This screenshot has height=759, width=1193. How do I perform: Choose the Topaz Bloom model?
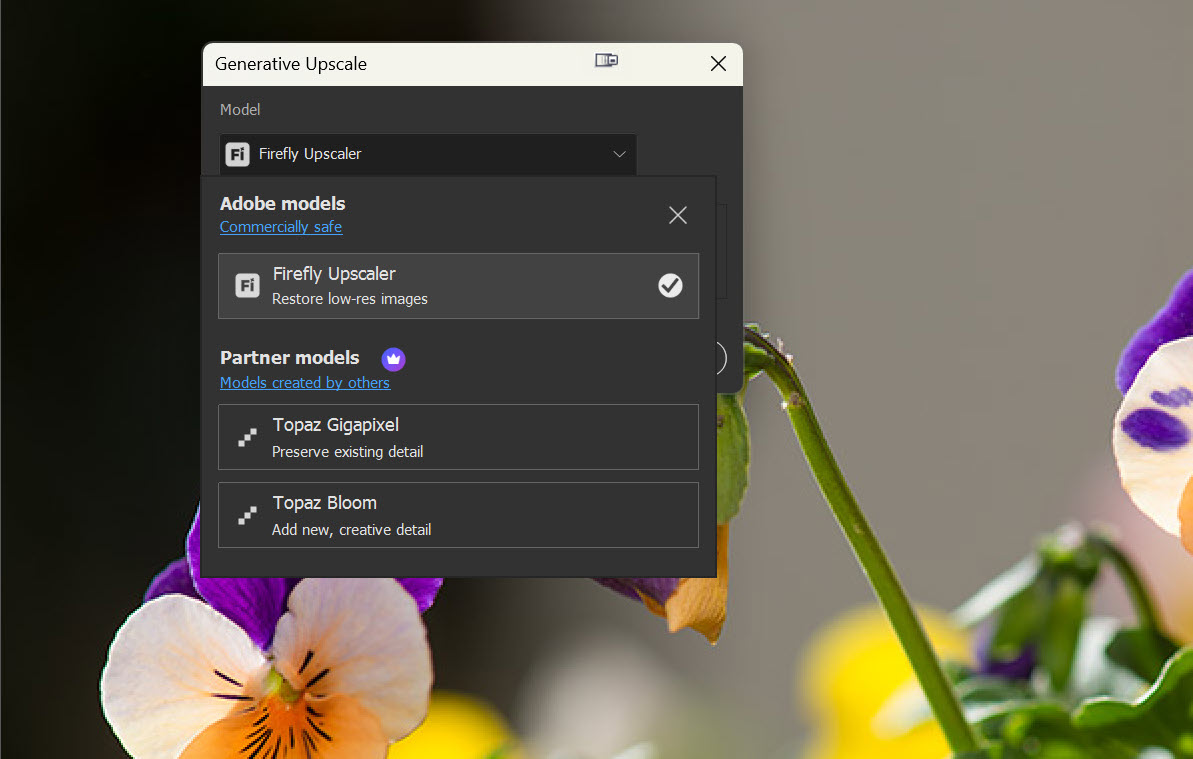pyautogui.click(x=458, y=515)
